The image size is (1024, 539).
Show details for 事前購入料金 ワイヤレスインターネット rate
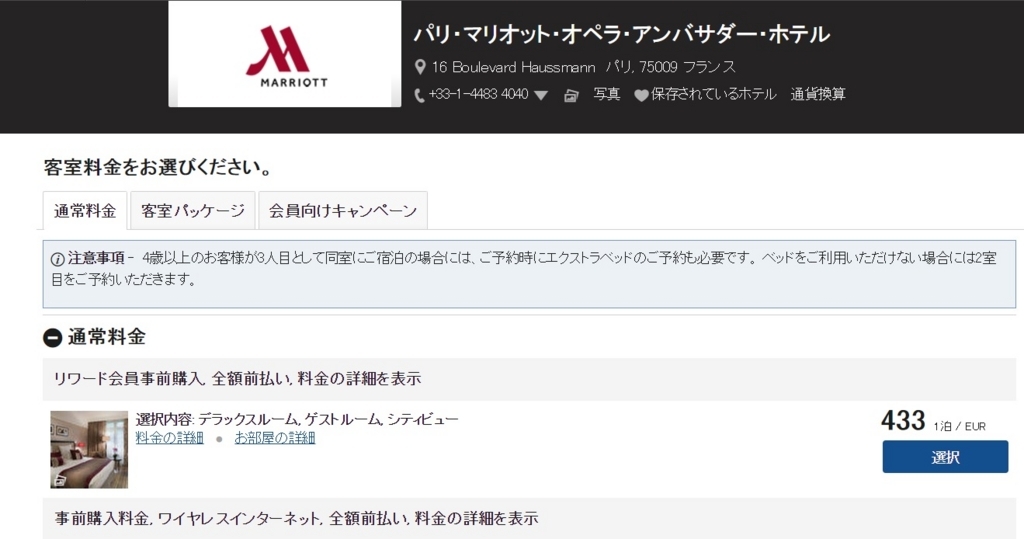click(x=296, y=519)
